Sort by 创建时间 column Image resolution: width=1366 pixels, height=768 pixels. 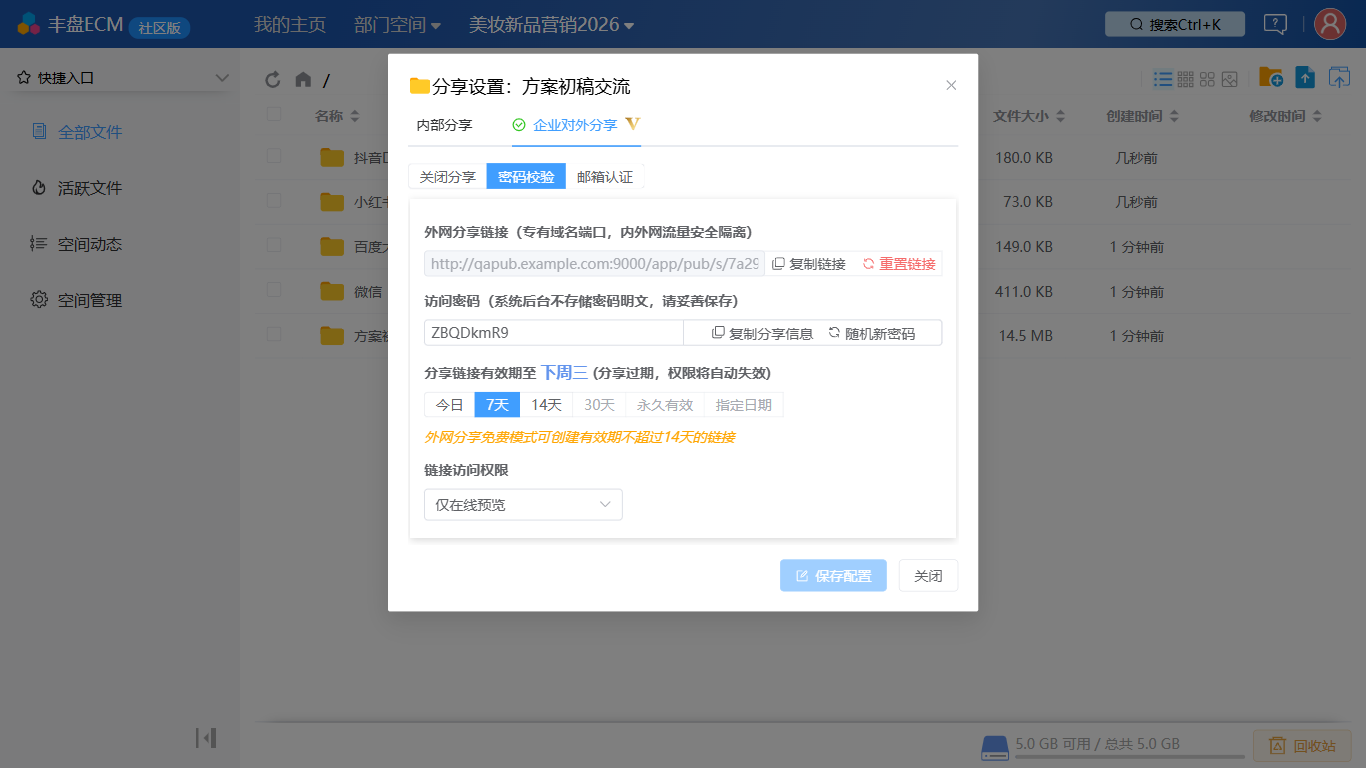(1143, 116)
